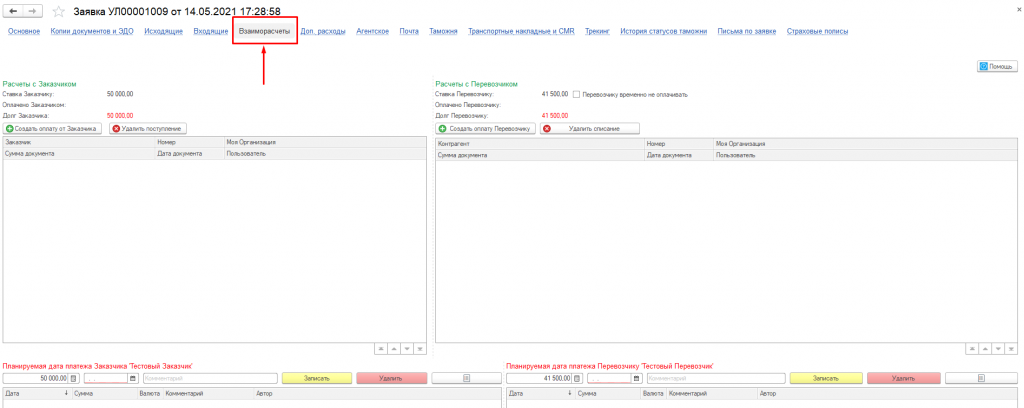Screen dimensions: 1024x408
Task: Open Исходящие tab
Action: pyautogui.click(x=163, y=31)
